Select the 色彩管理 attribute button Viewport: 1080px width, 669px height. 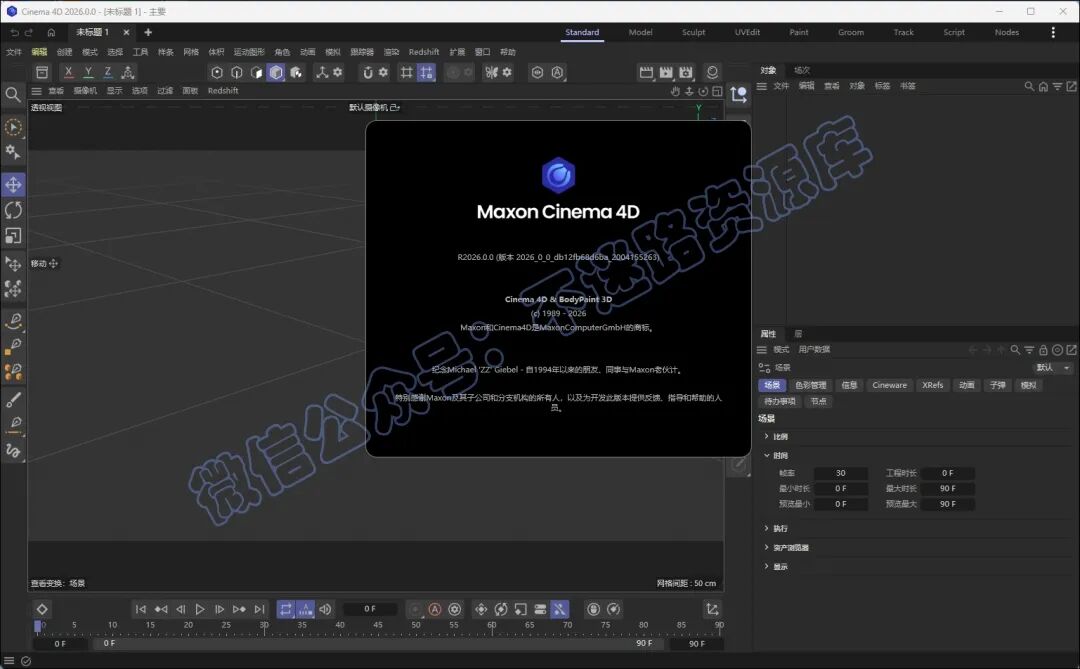click(811, 385)
